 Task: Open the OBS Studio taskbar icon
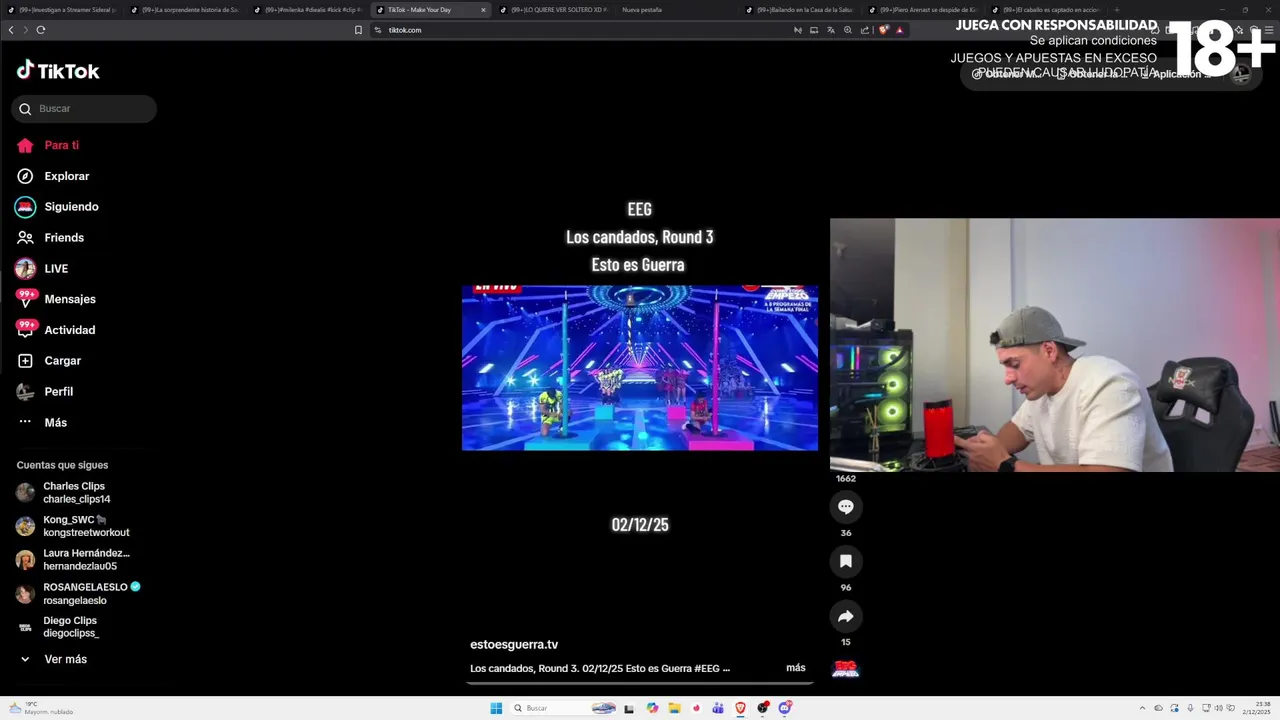pos(763,708)
